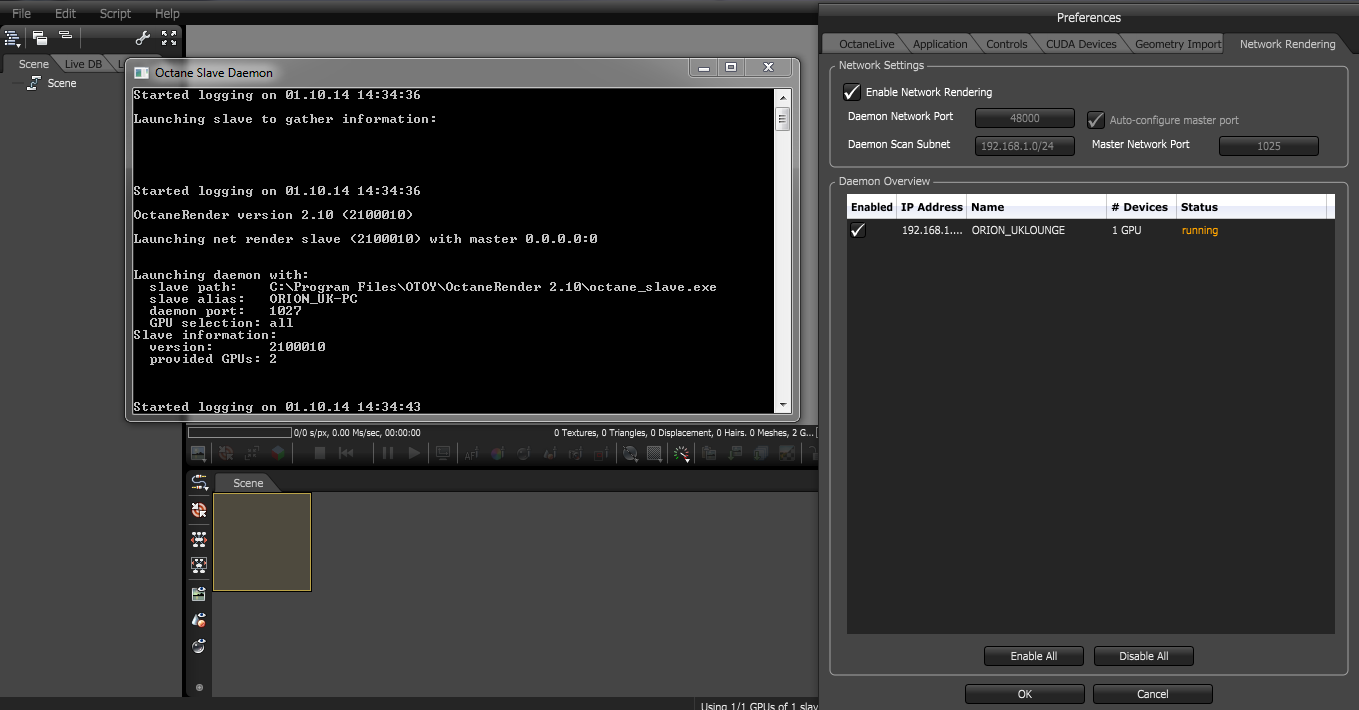Open the wire style dropdown in node graph toolbar
The width and height of the screenshot is (1359, 710).
pyautogui.click(x=200, y=483)
